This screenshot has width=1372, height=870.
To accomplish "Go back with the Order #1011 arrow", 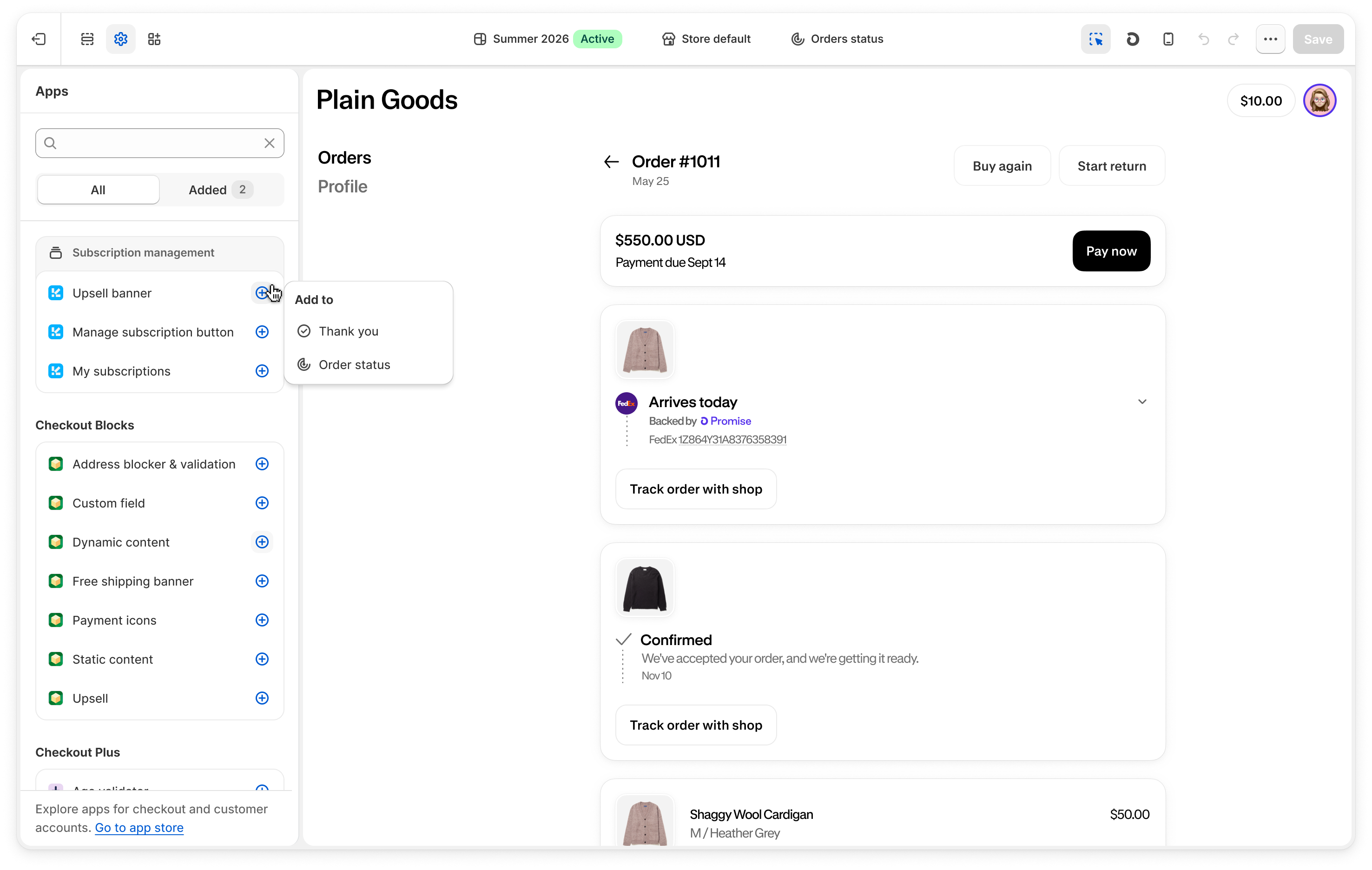I will pos(611,162).
